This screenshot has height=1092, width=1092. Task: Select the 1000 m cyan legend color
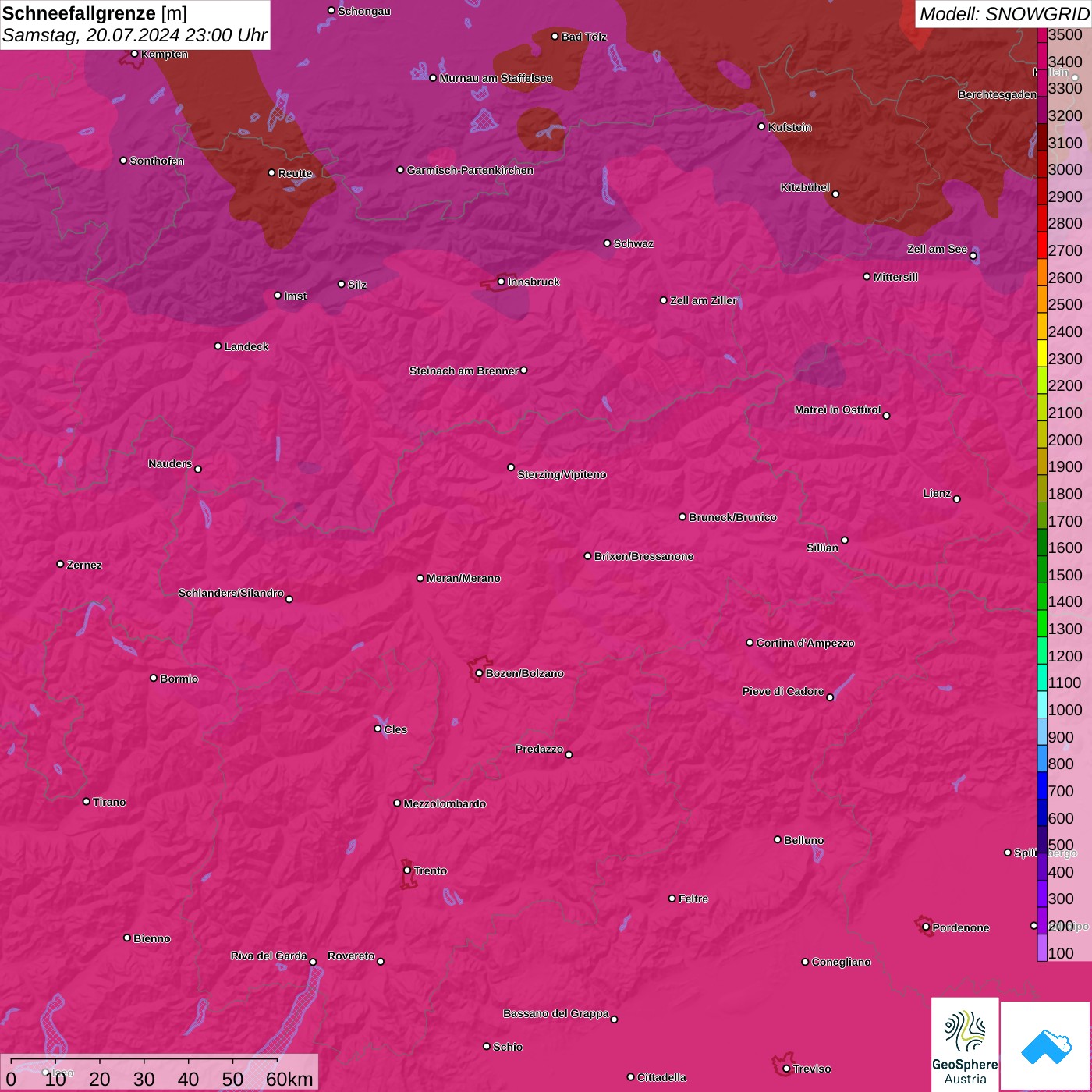[x=1041, y=704]
